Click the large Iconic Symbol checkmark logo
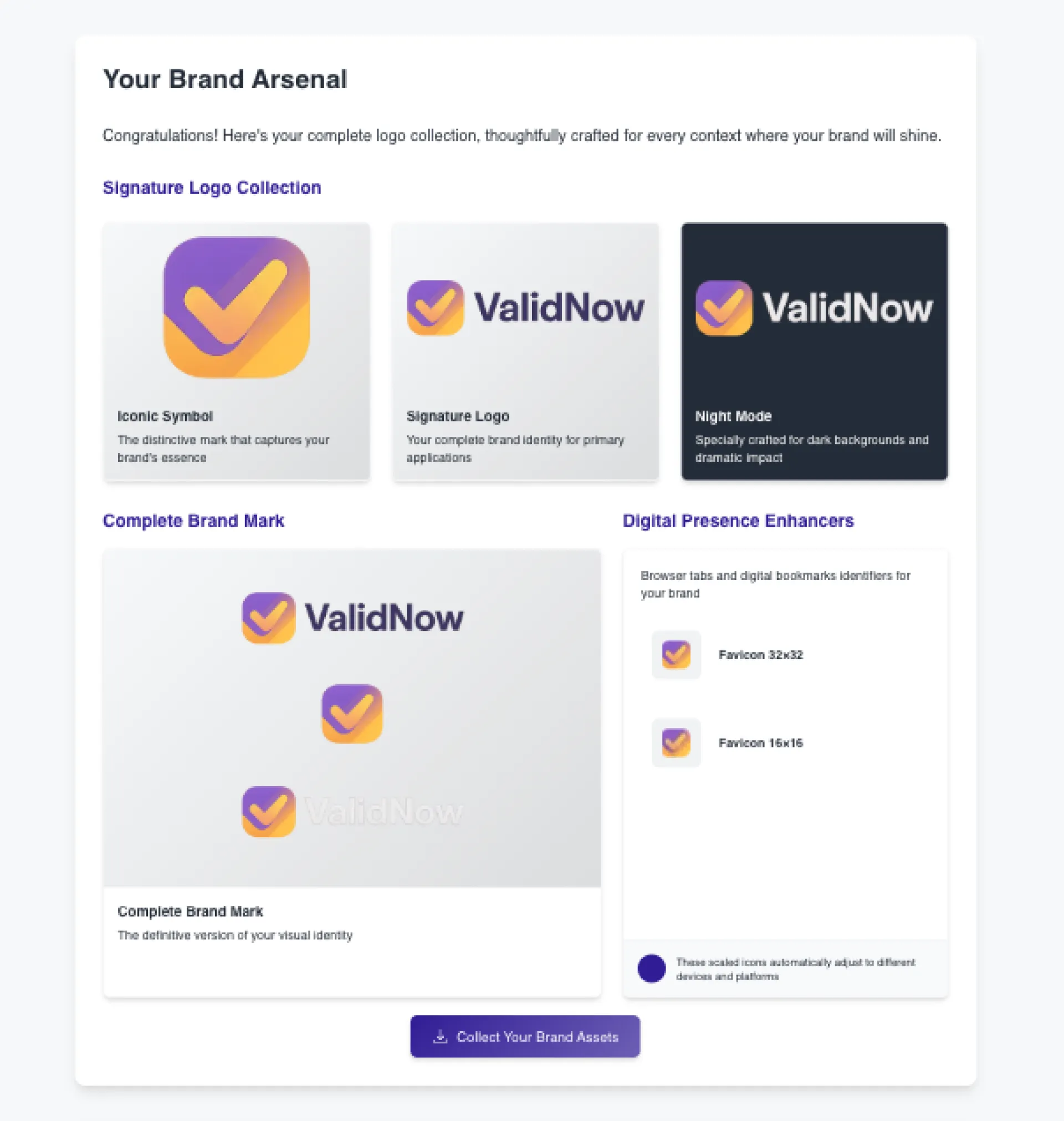1064x1121 pixels. [237, 307]
